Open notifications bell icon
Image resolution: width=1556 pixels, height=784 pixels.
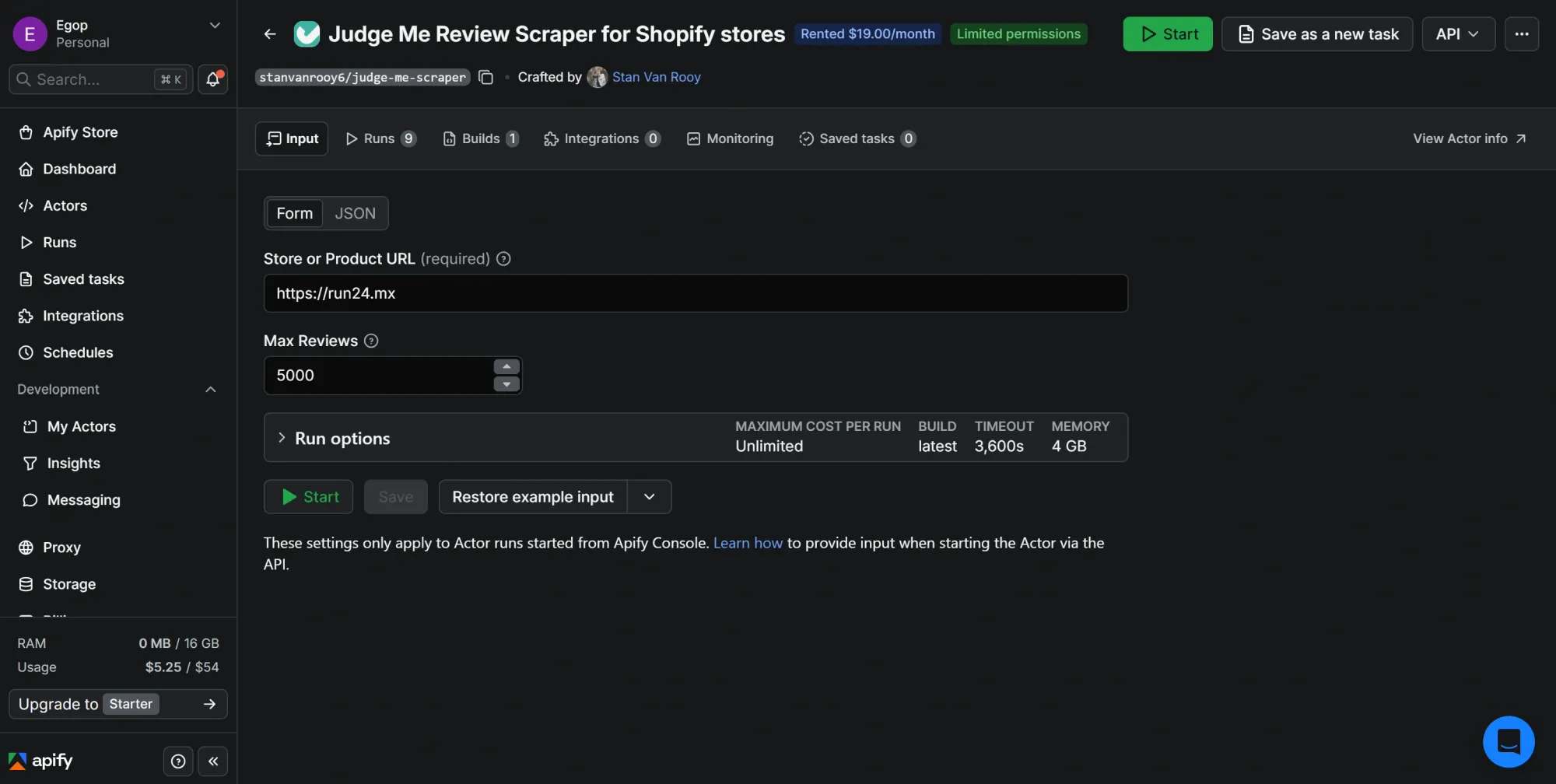point(212,79)
